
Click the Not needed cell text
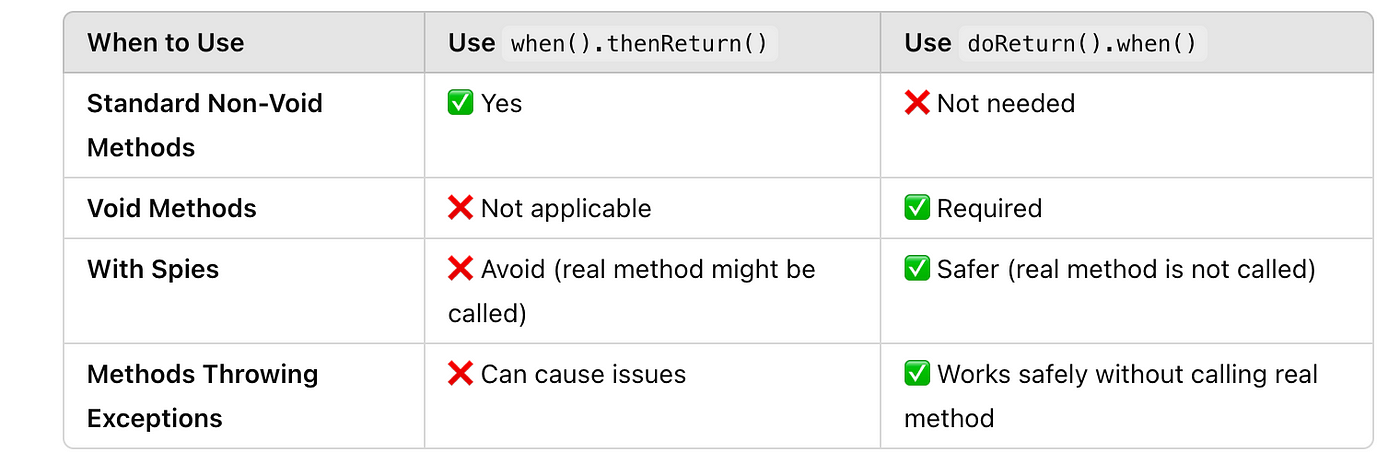tap(1006, 103)
